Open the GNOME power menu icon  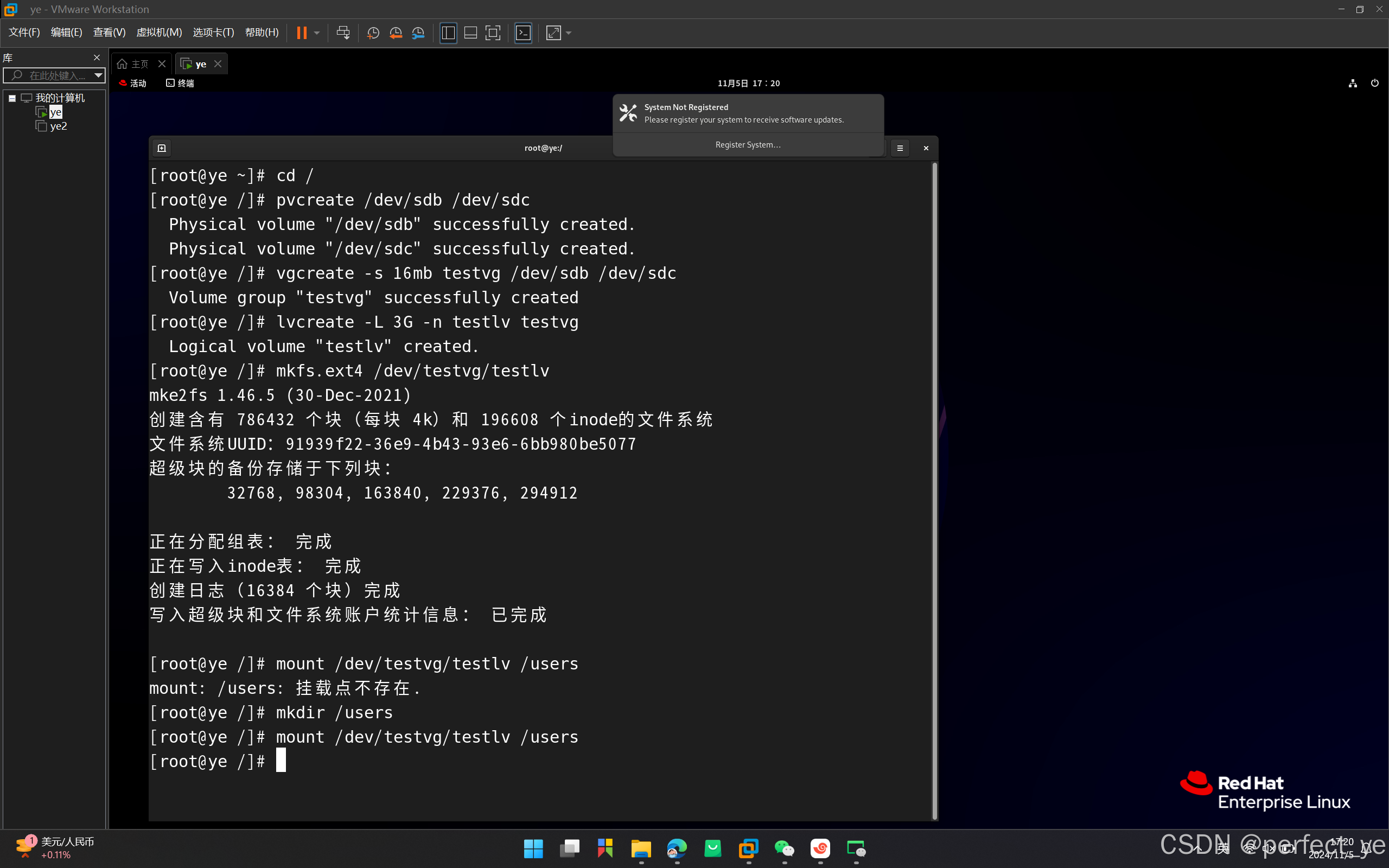1374,83
